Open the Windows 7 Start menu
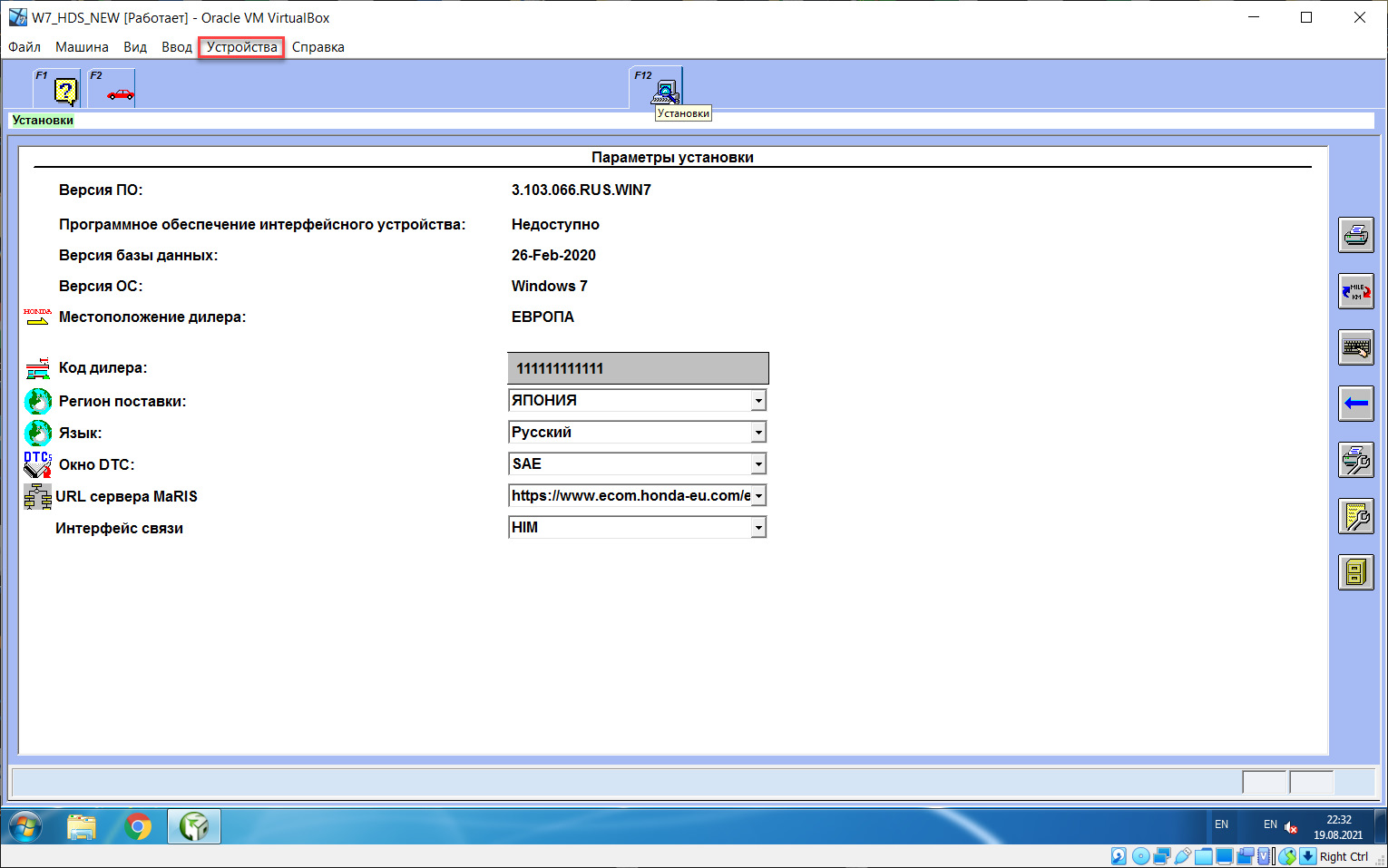The image size is (1388, 868). point(25,827)
